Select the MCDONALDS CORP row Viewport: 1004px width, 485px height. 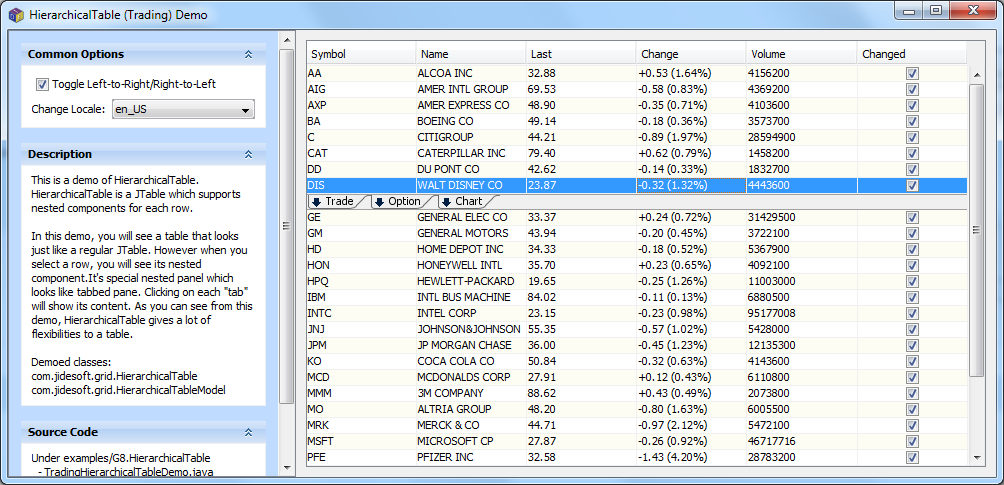point(636,377)
